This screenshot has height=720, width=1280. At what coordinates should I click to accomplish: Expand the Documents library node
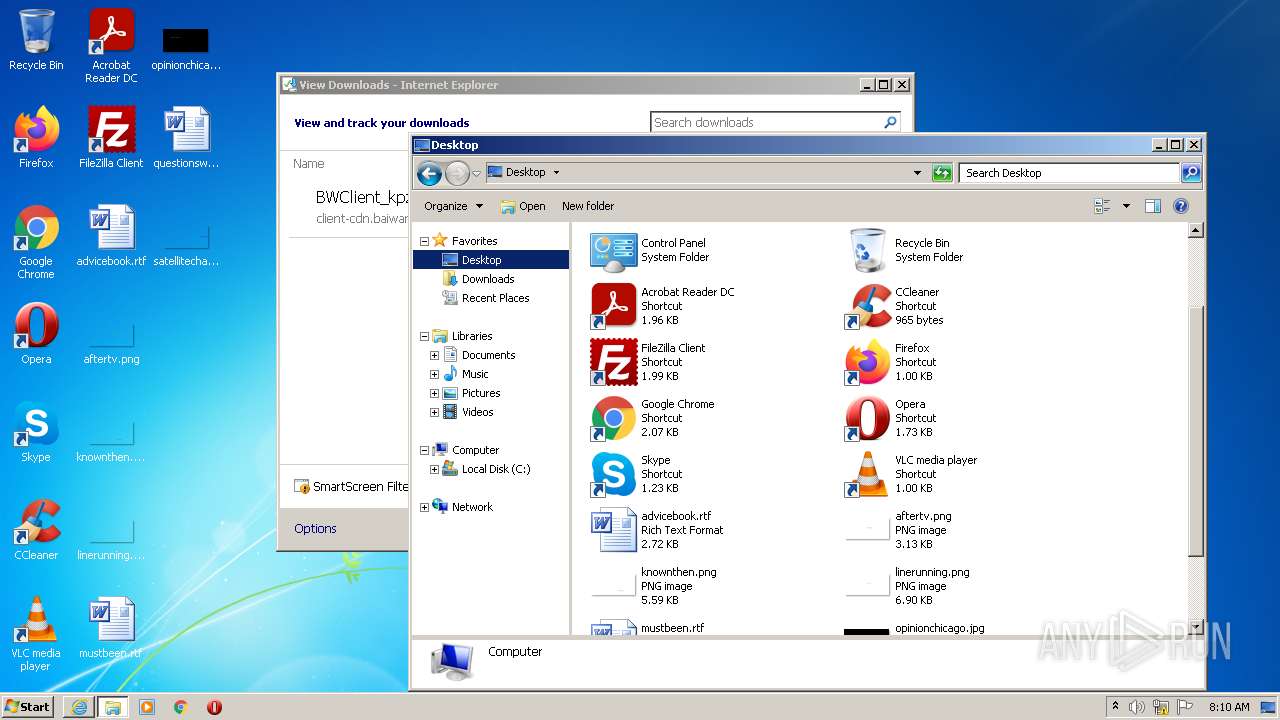[434, 355]
